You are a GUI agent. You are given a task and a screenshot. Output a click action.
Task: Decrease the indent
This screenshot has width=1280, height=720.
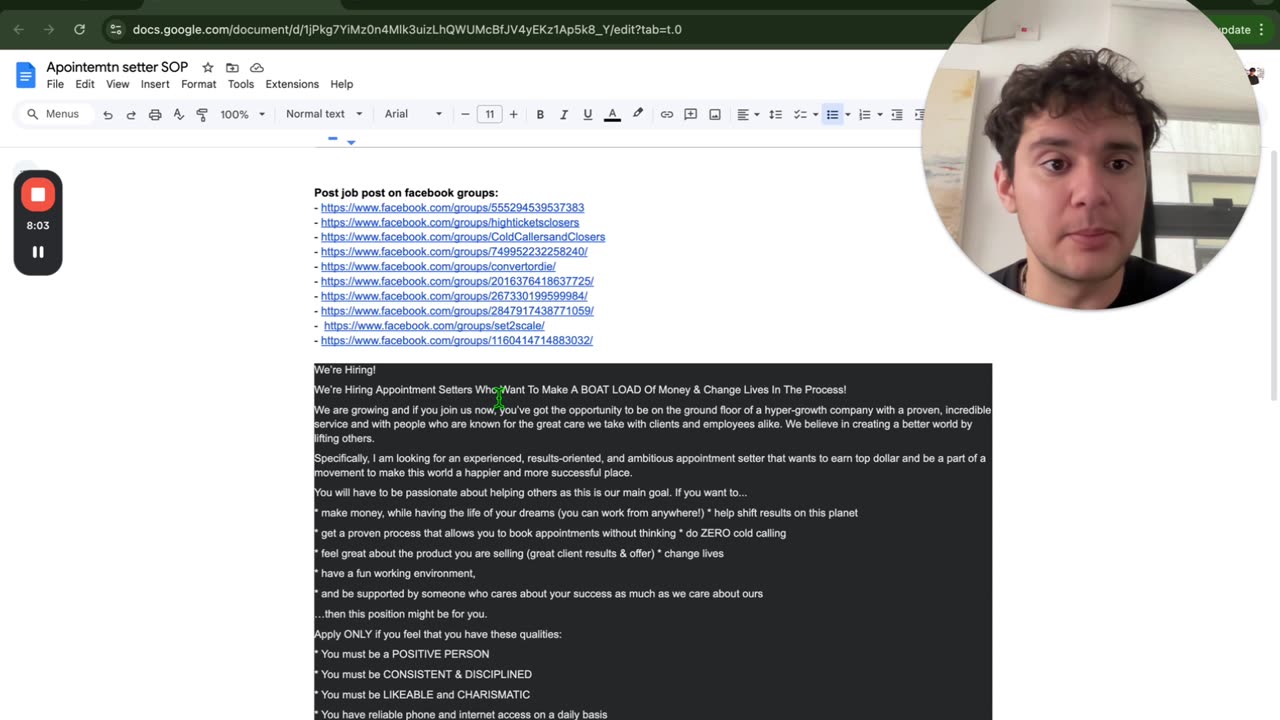(x=897, y=114)
